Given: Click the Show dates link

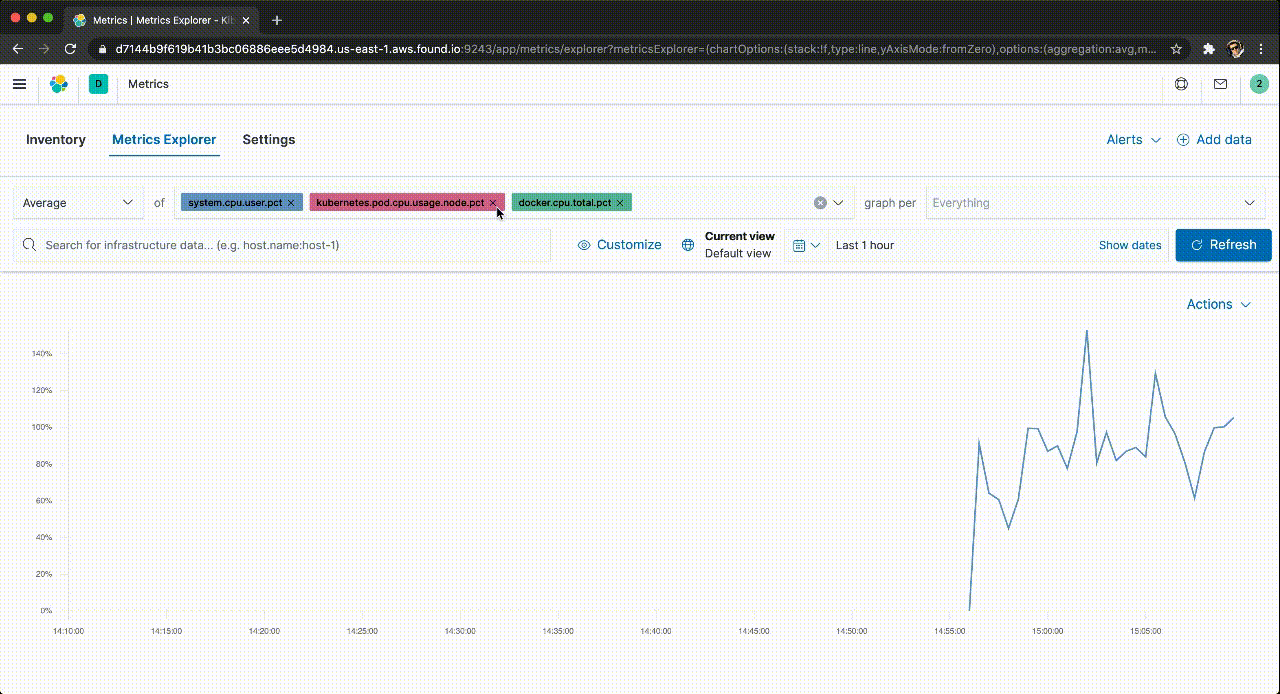Looking at the screenshot, I should 1129,245.
